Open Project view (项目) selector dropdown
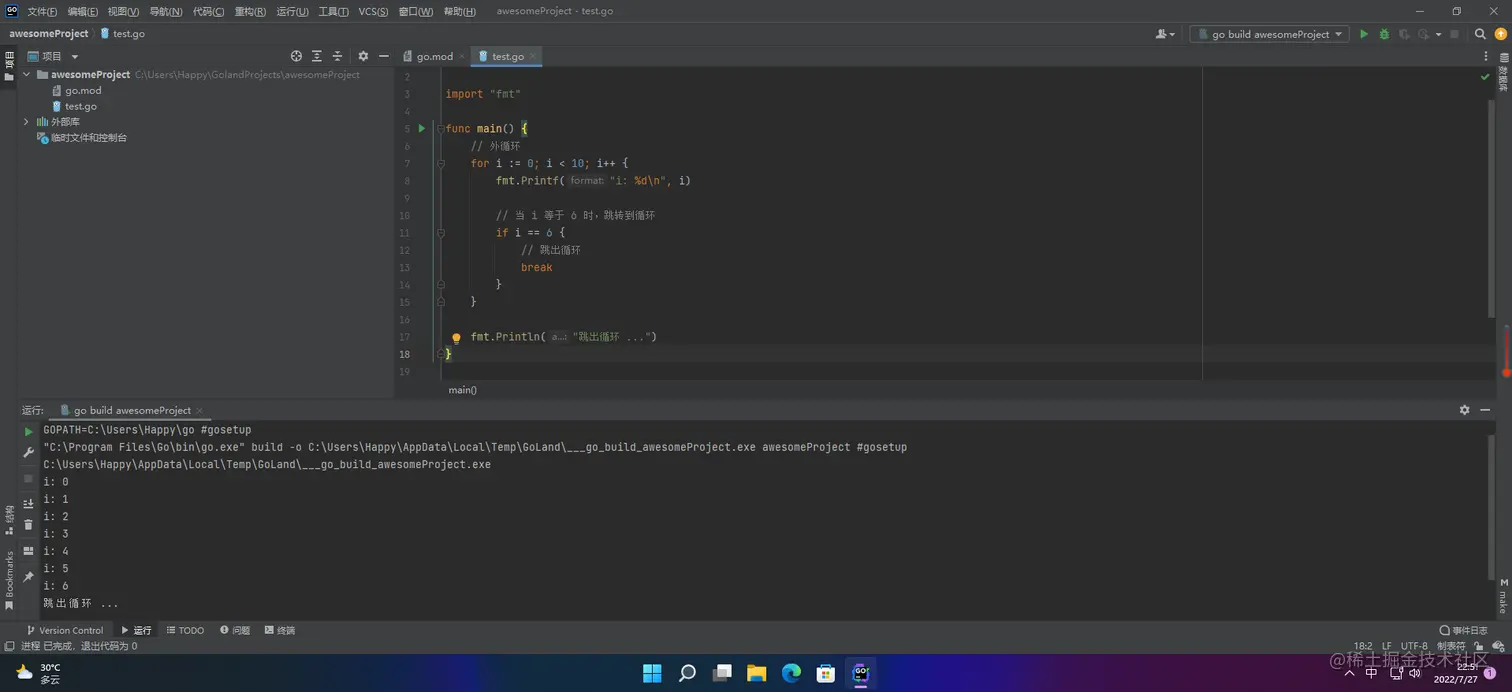The height and width of the screenshot is (692, 1512). pyautogui.click(x=53, y=56)
